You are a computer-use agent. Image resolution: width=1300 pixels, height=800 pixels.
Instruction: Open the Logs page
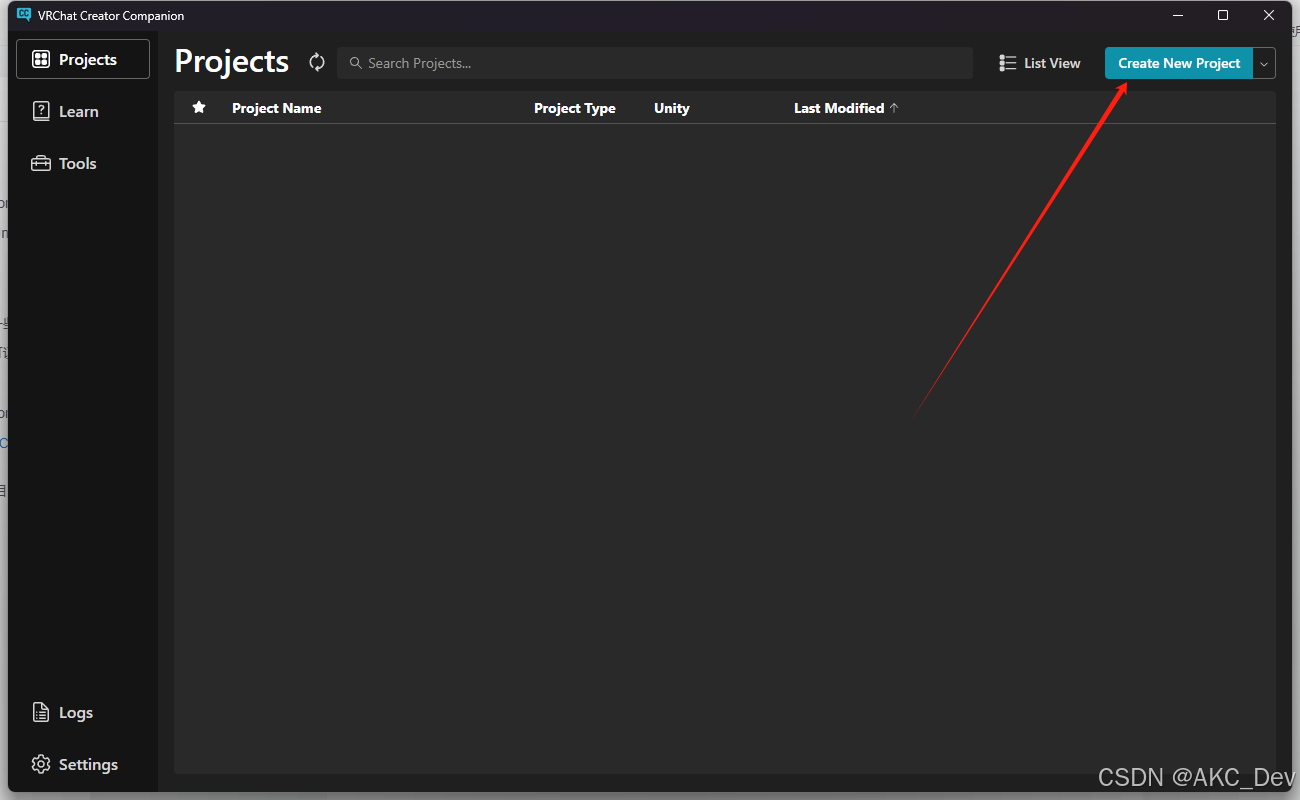coord(83,712)
